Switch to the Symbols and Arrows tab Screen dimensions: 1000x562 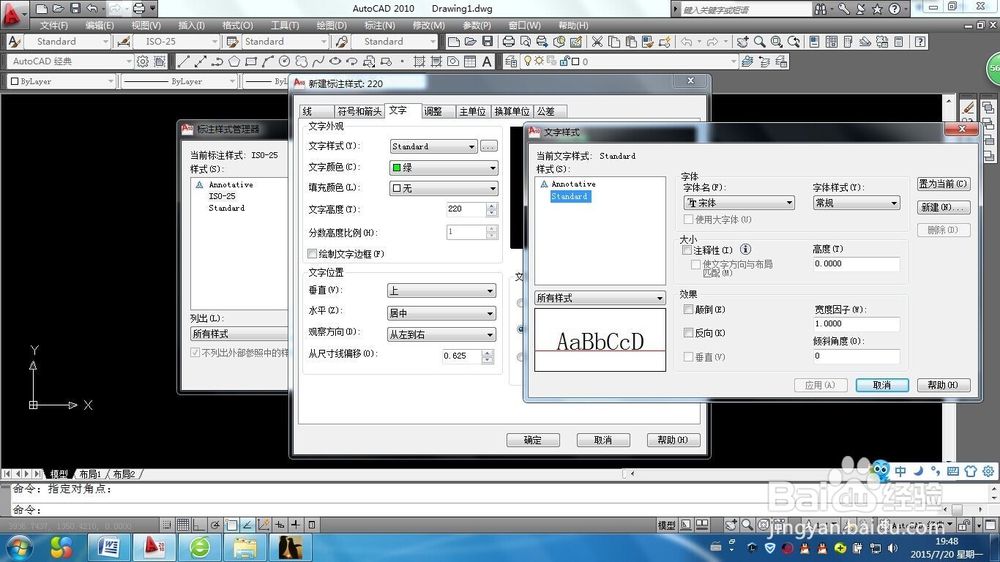pos(359,112)
